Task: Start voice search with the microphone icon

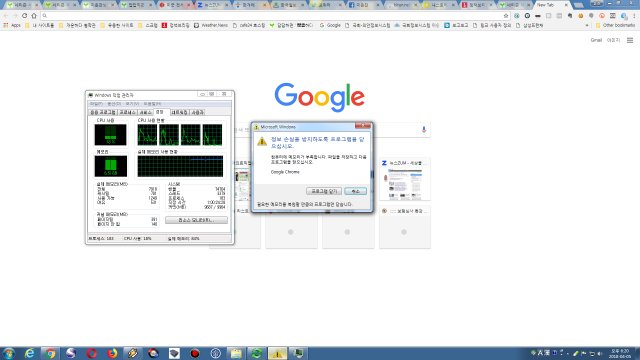Action: [424, 129]
